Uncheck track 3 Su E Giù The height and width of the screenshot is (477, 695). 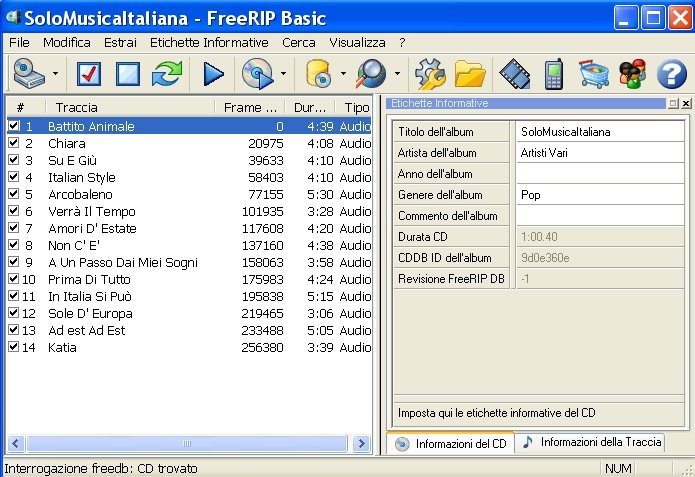click(x=14, y=160)
